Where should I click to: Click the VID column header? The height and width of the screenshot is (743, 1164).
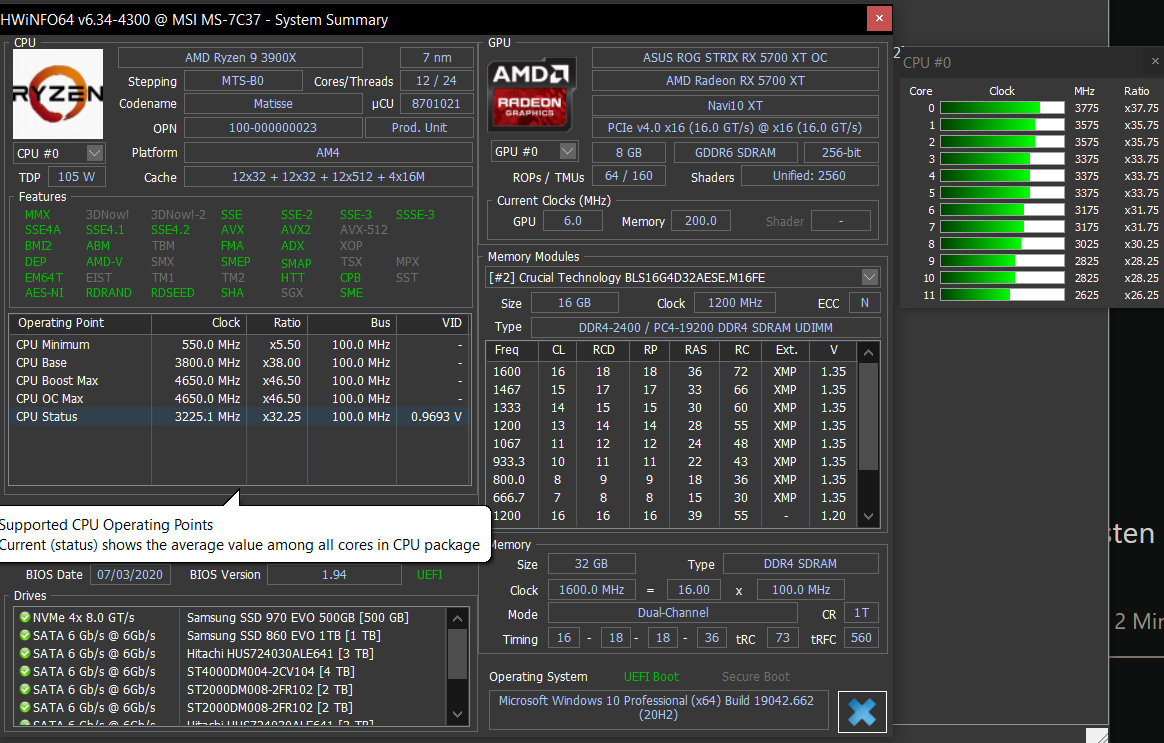pos(434,323)
